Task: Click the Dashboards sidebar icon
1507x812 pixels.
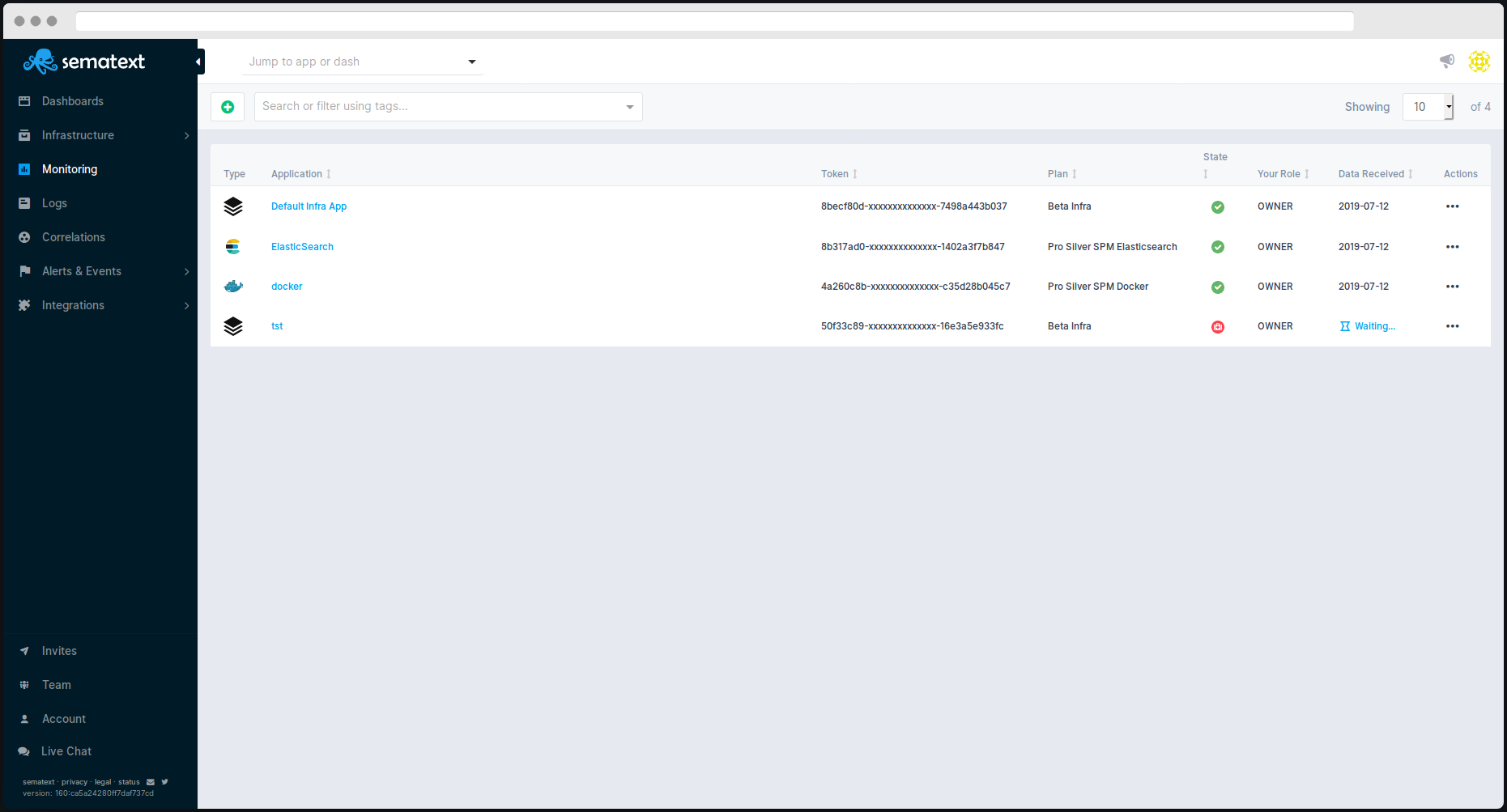Action: pyautogui.click(x=24, y=101)
